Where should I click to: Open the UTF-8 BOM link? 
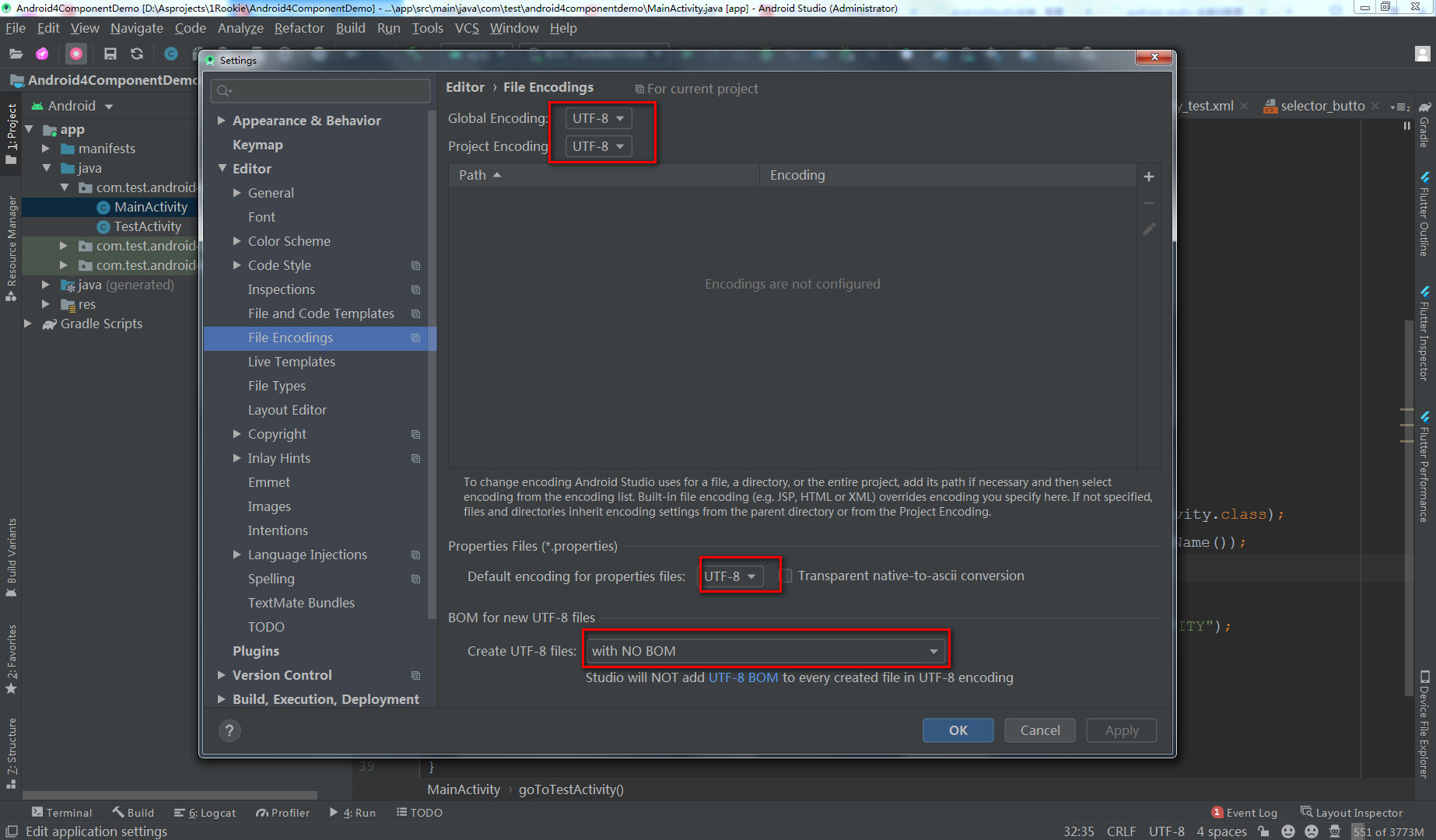click(x=743, y=677)
